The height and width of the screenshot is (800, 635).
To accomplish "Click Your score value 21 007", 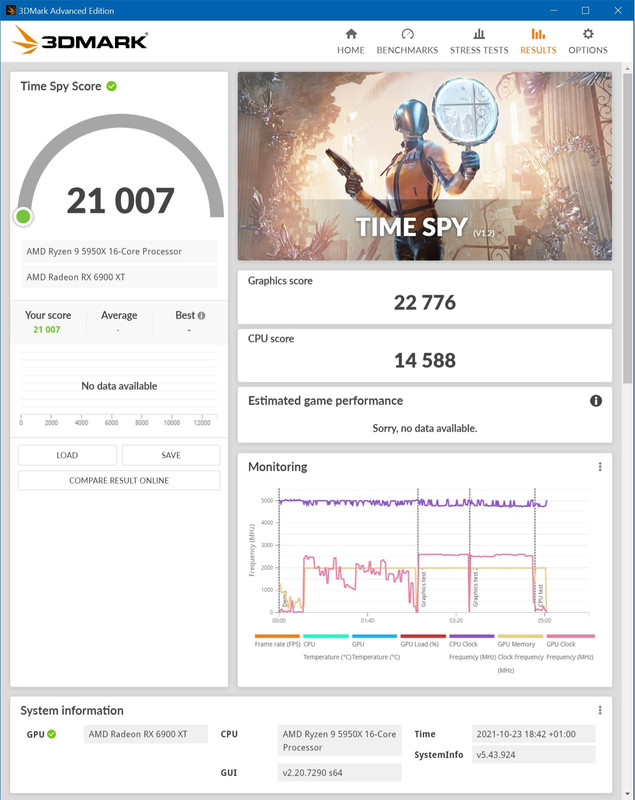I will 46,330.
